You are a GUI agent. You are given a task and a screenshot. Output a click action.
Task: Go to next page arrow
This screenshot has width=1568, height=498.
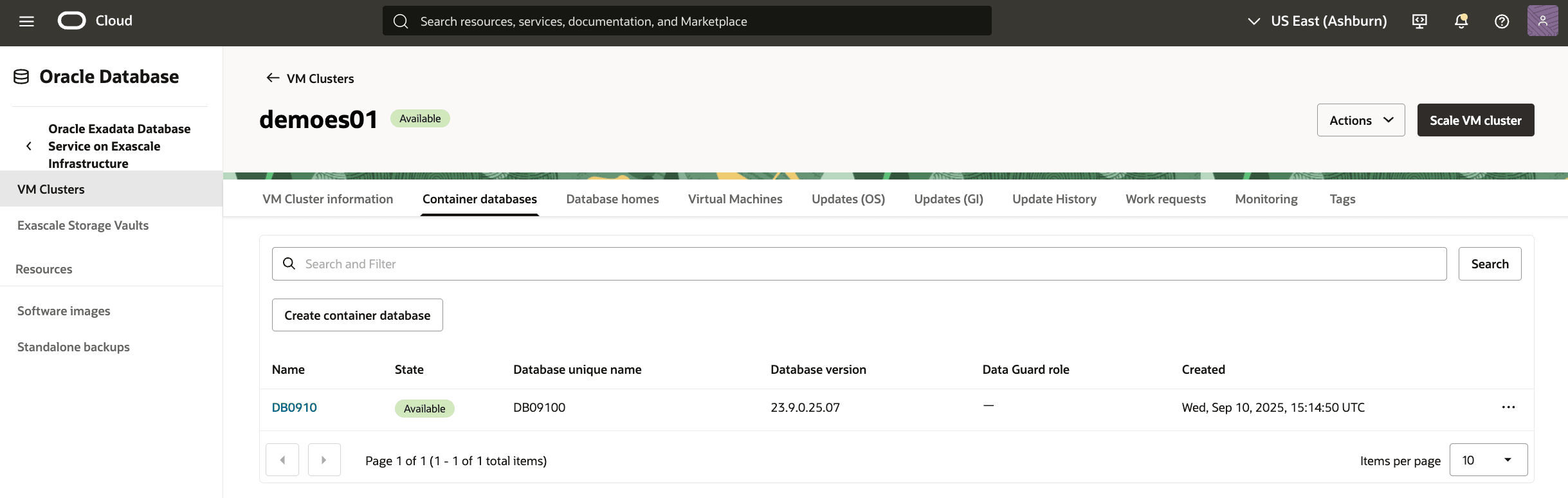coord(324,460)
